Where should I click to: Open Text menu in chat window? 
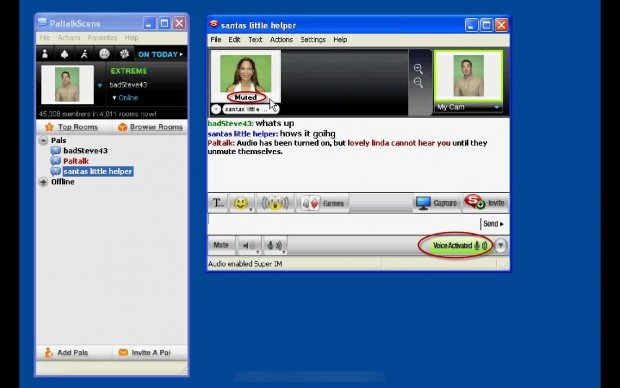pos(255,40)
